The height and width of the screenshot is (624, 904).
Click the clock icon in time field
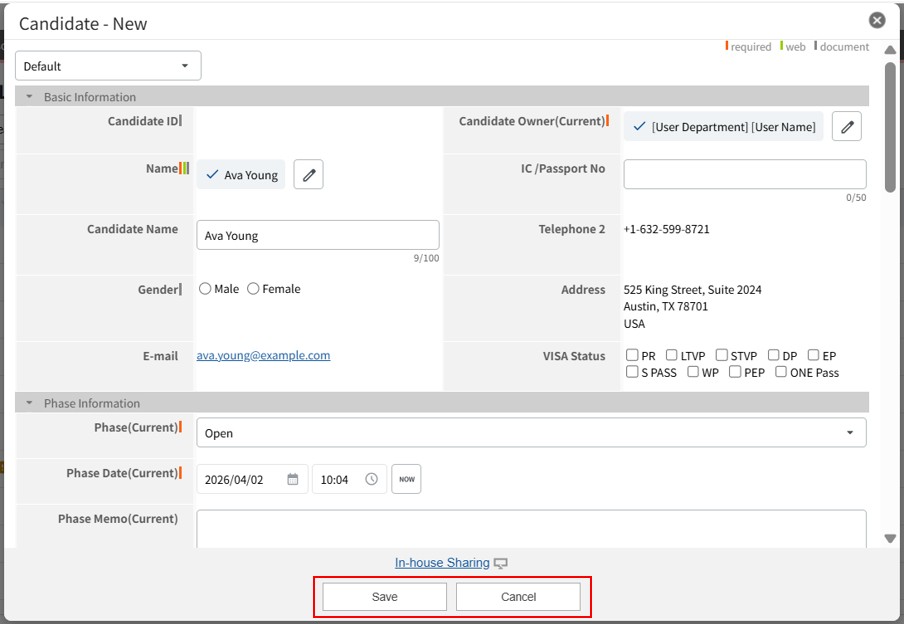click(x=371, y=479)
